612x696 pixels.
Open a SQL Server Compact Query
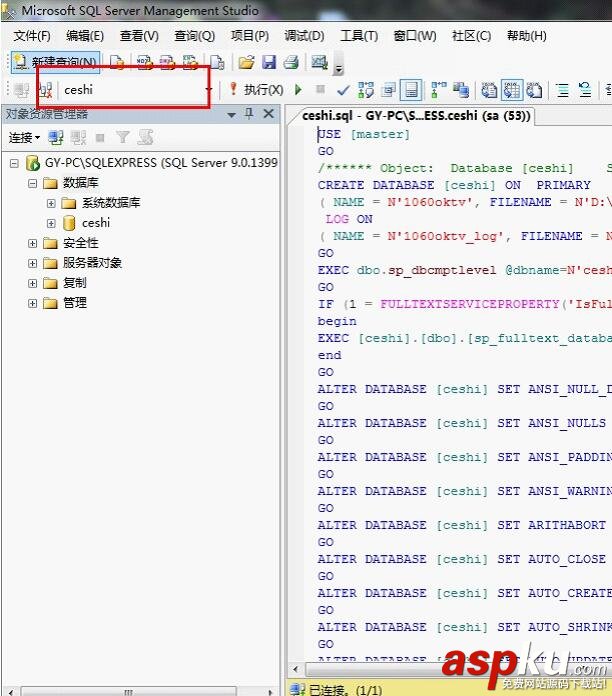point(217,62)
